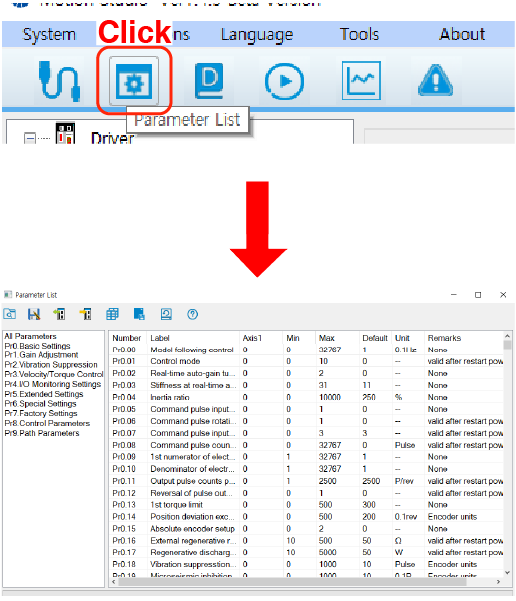Click the Parameter List toolbar icon
The image size is (516, 601).
pos(134,81)
